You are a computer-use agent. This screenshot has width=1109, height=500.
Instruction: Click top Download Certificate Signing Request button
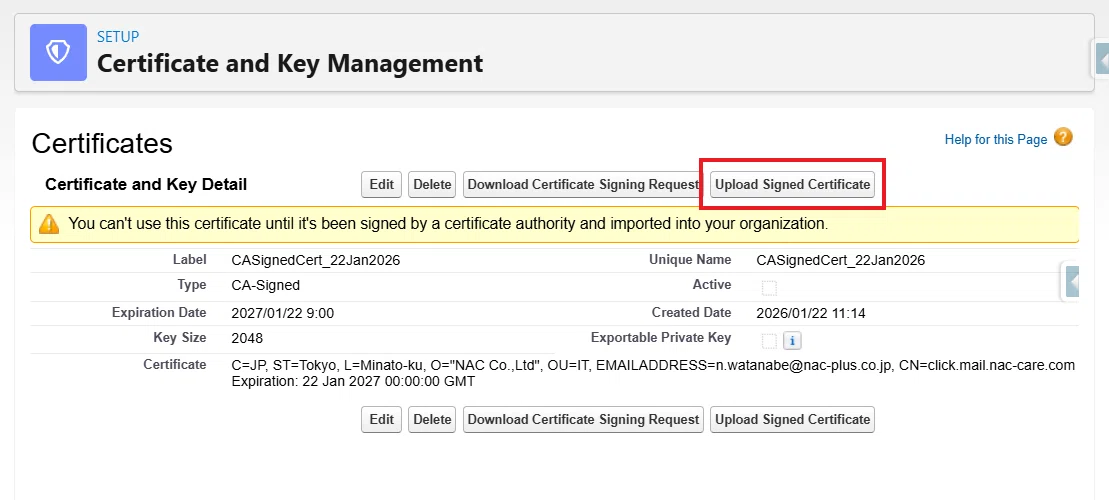click(583, 185)
